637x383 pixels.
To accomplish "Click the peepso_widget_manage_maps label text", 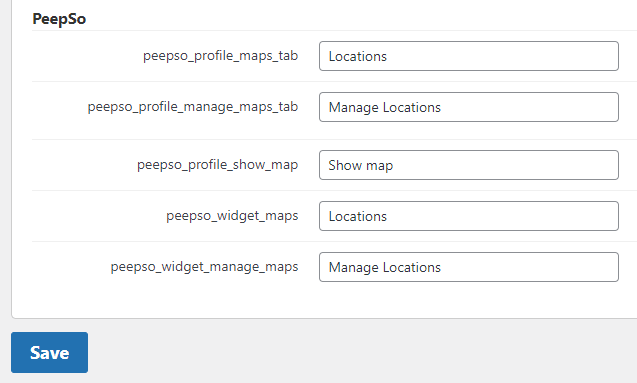I will 204,267.
